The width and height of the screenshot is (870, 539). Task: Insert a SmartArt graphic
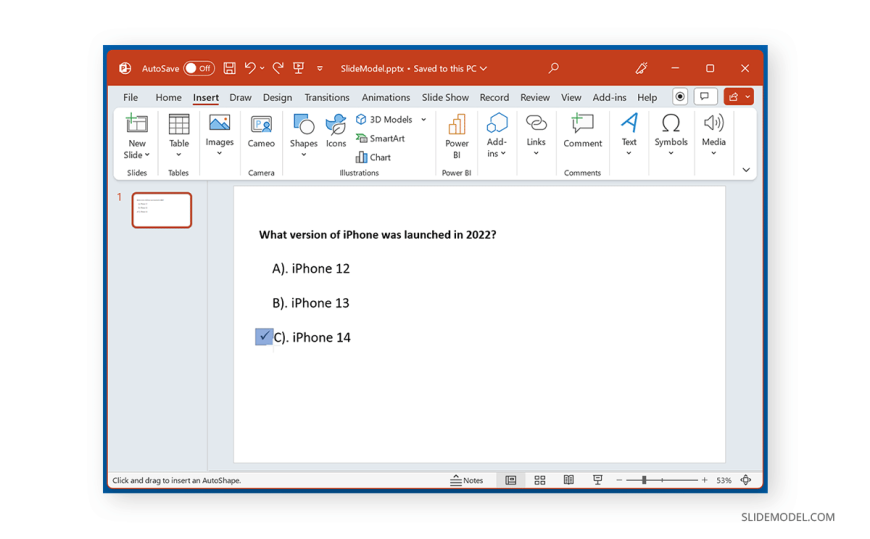[x=380, y=138]
